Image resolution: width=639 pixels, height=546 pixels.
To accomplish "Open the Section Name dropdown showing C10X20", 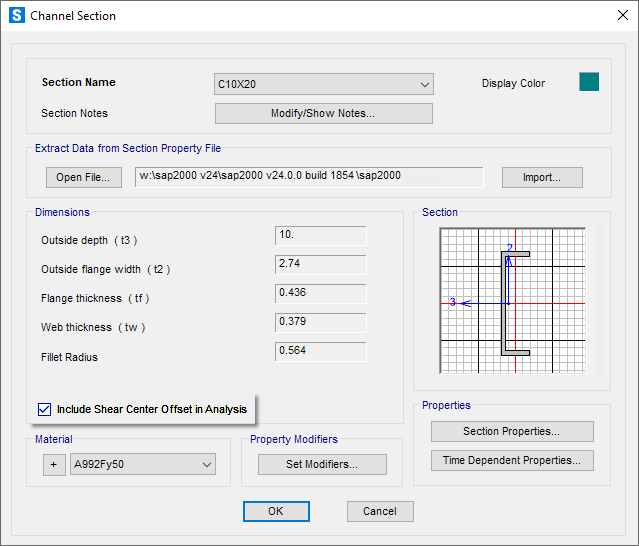I will (x=324, y=85).
